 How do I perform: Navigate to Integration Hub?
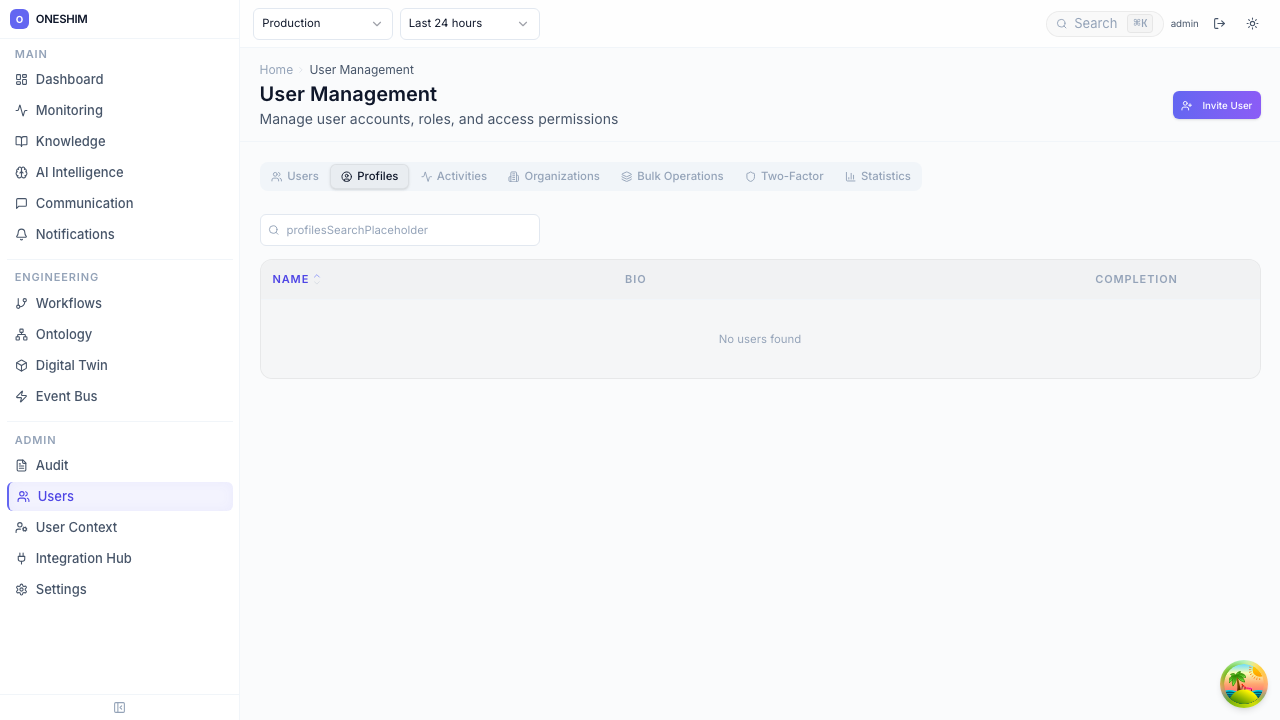pos(83,558)
